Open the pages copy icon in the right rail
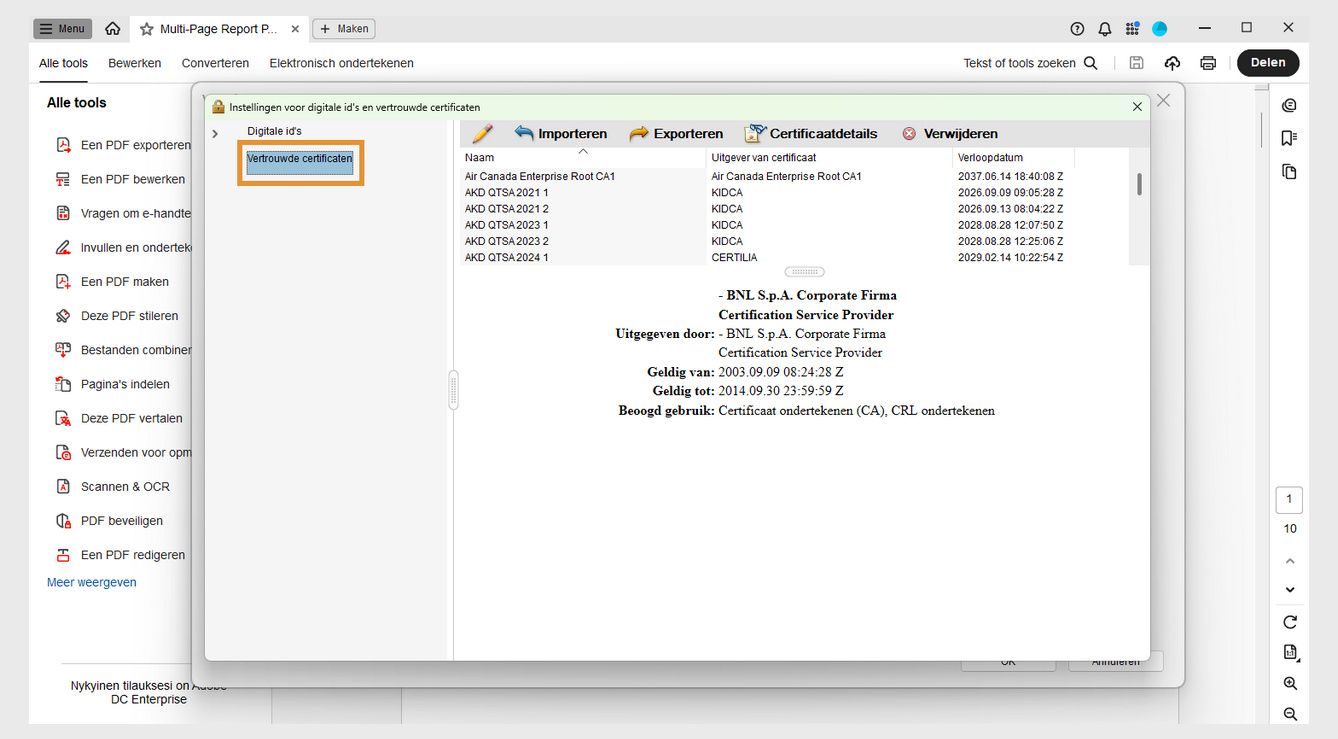This screenshot has height=739, width=1338. [x=1290, y=171]
